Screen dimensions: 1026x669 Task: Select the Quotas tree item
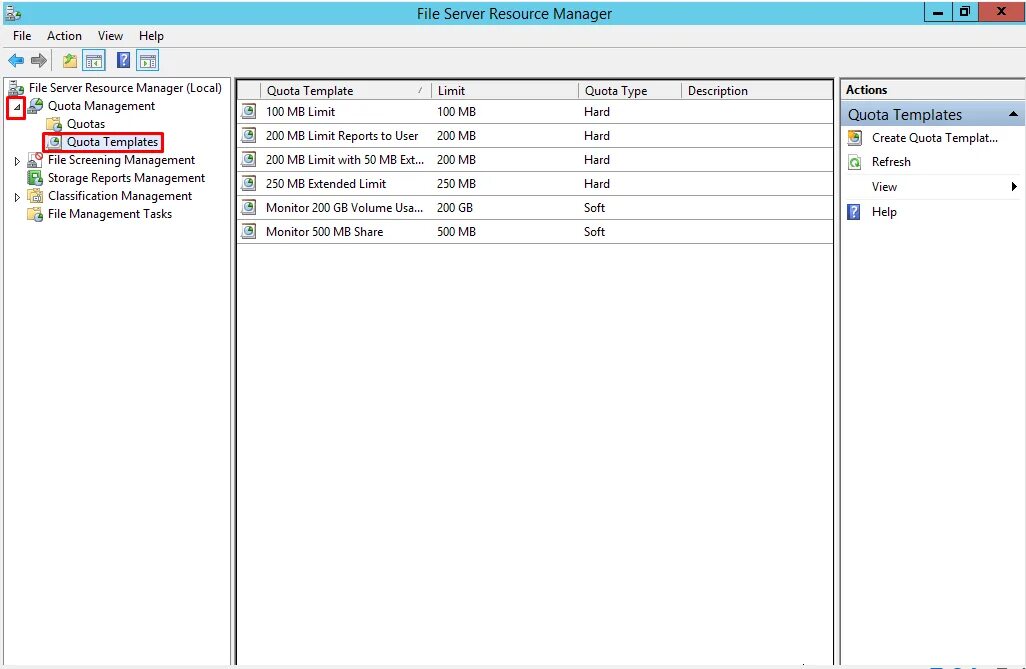(x=86, y=124)
